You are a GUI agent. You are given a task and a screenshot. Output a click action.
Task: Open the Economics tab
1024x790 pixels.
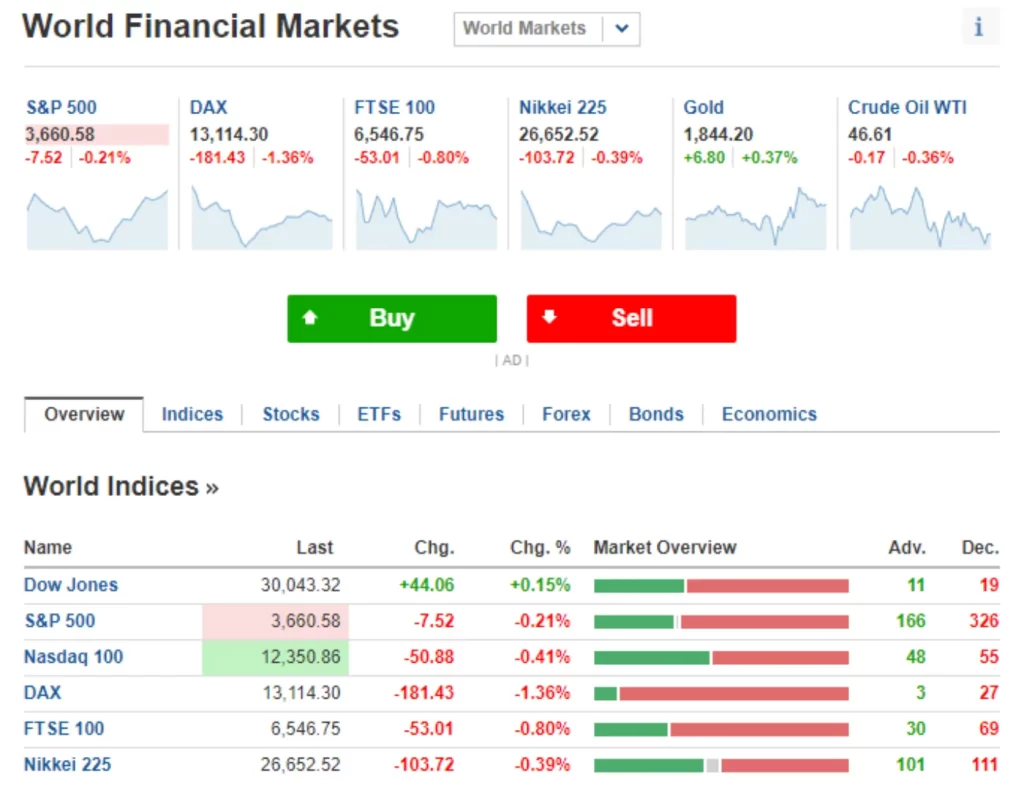coord(769,414)
